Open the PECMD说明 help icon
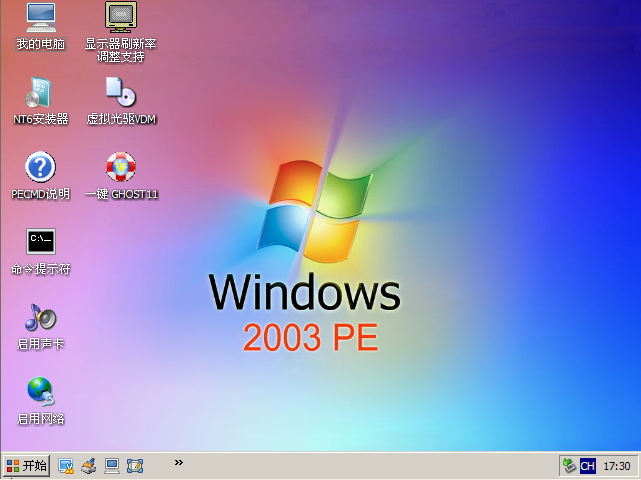 pyautogui.click(x=40, y=167)
